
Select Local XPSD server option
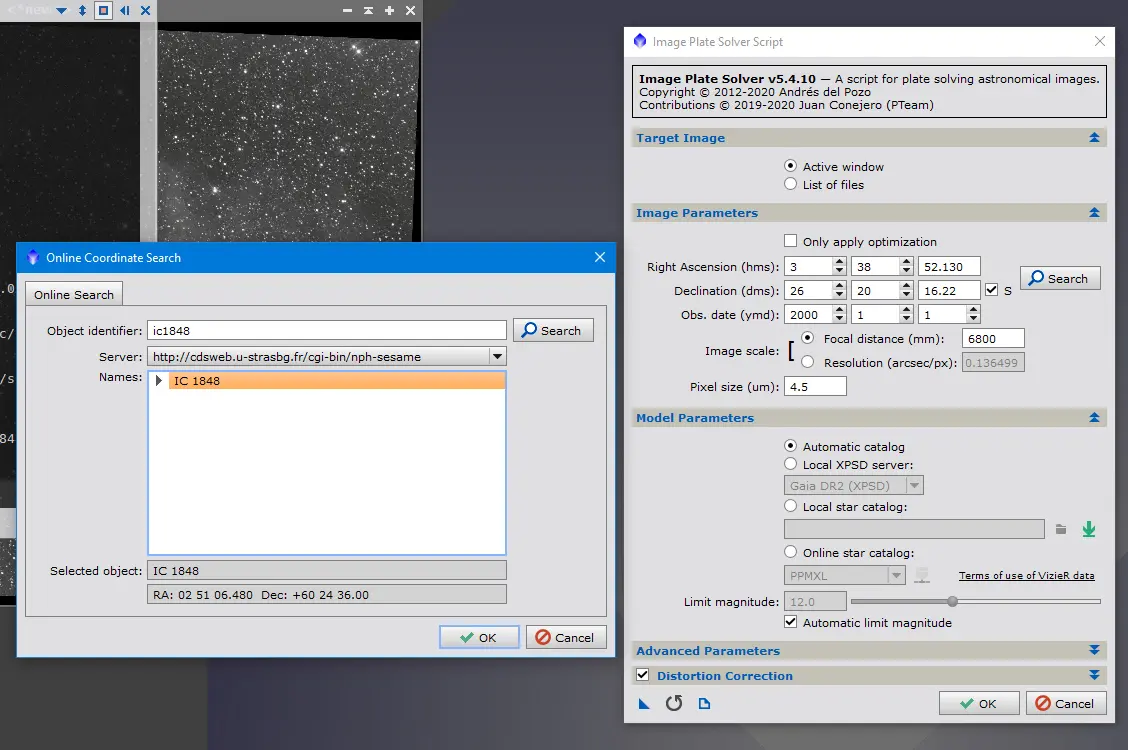click(791, 464)
